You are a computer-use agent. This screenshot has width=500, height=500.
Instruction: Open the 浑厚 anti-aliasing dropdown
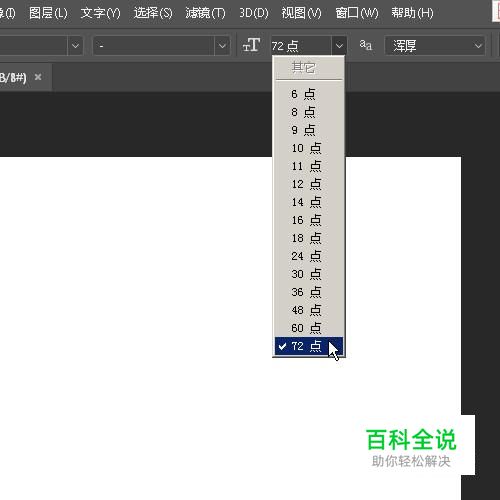435,45
